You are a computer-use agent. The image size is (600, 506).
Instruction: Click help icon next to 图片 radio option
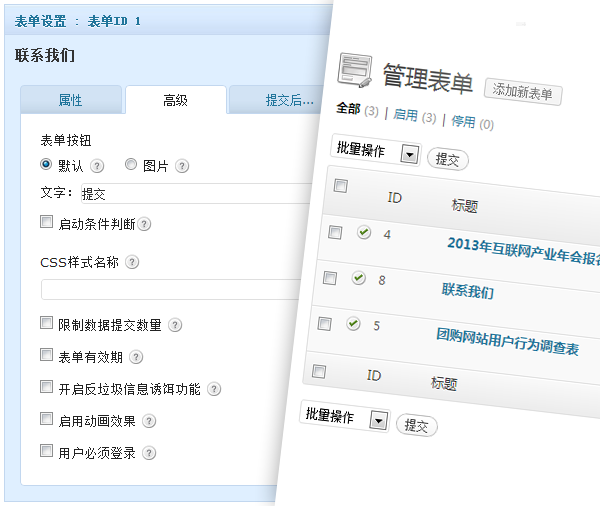(x=182, y=166)
